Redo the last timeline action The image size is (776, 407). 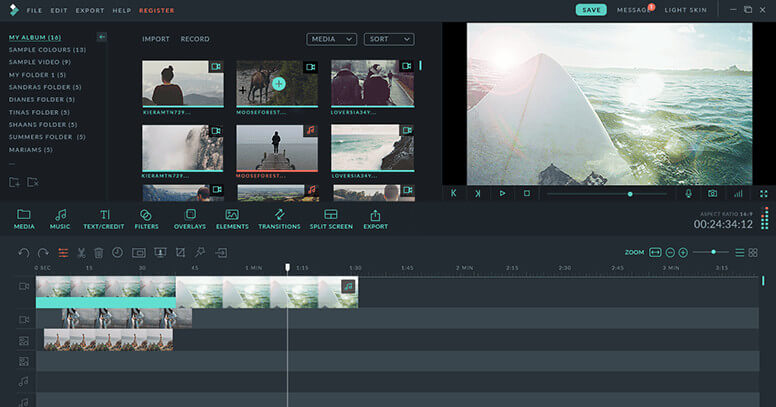pyautogui.click(x=43, y=253)
